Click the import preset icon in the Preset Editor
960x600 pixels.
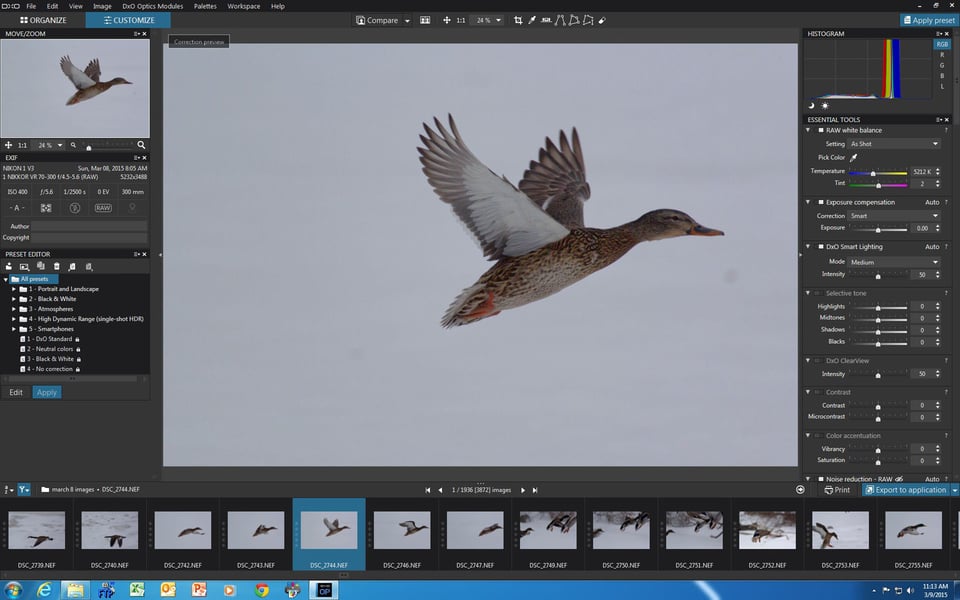(72, 266)
